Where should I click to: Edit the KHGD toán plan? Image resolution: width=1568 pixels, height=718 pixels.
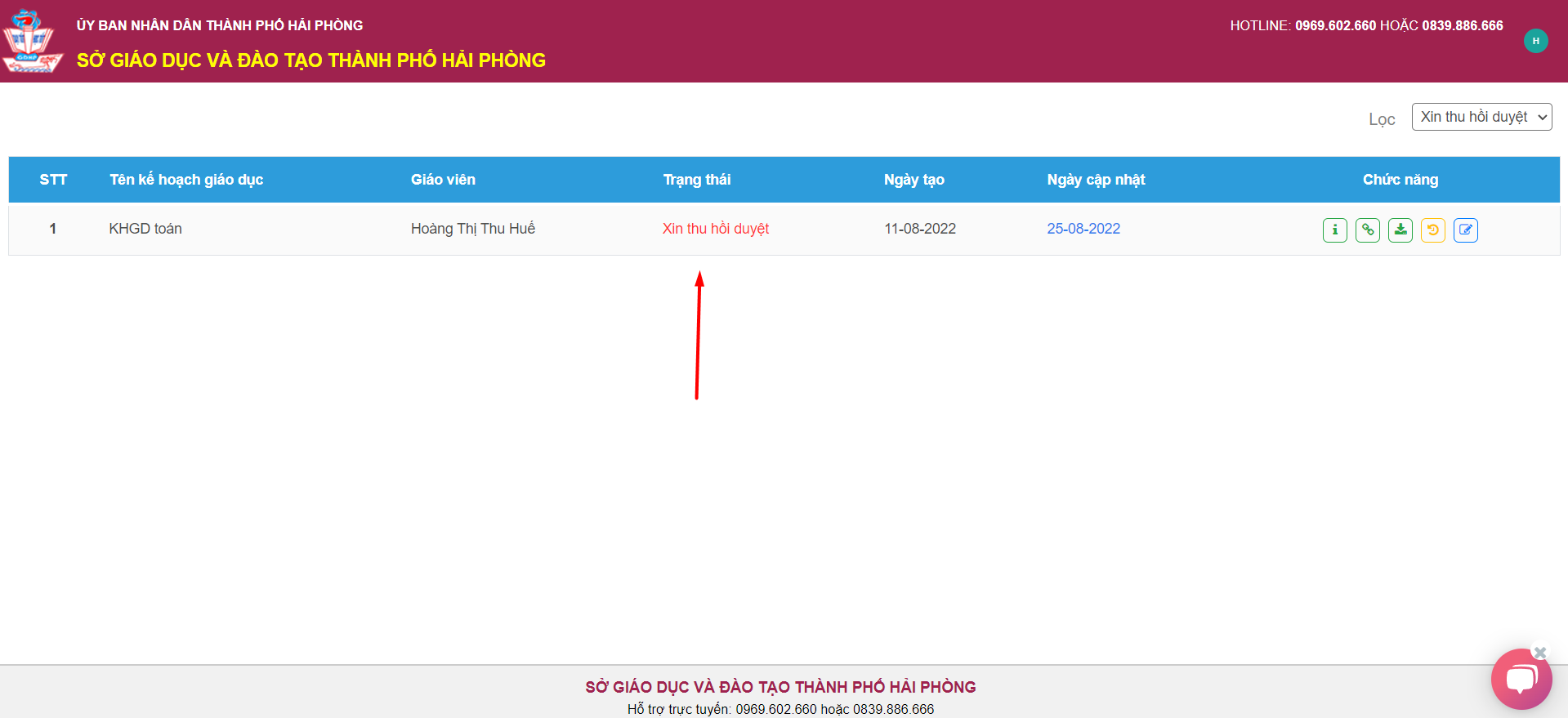coord(1465,230)
